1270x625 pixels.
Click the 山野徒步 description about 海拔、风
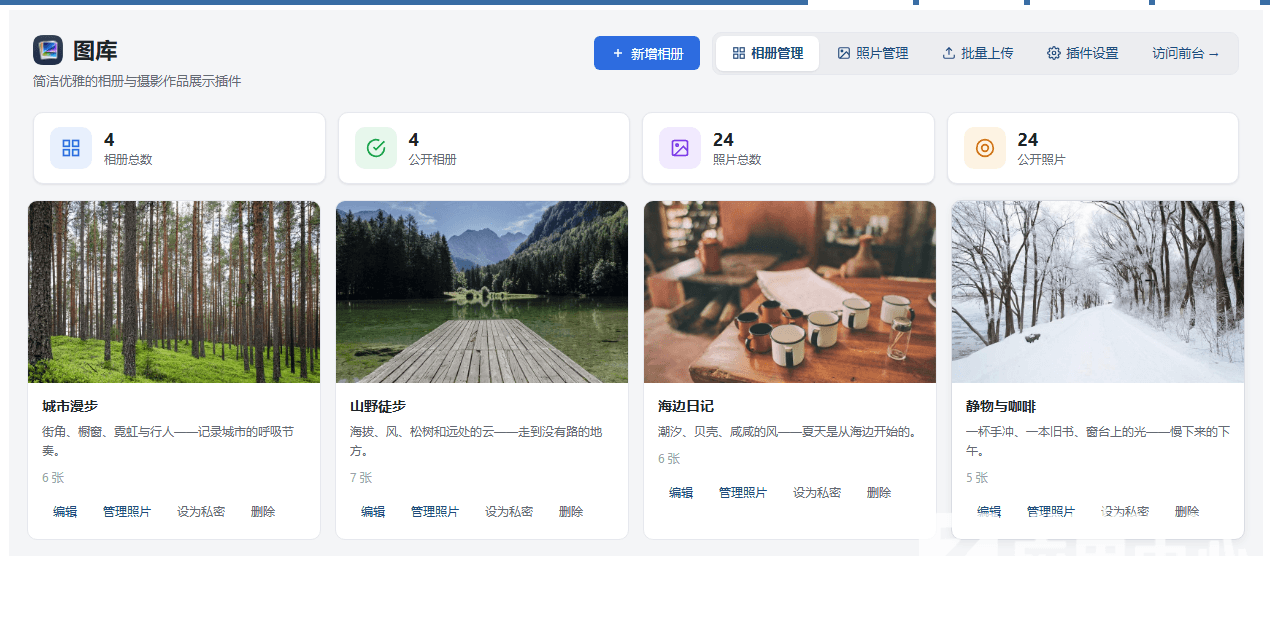click(x=477, y=441)
